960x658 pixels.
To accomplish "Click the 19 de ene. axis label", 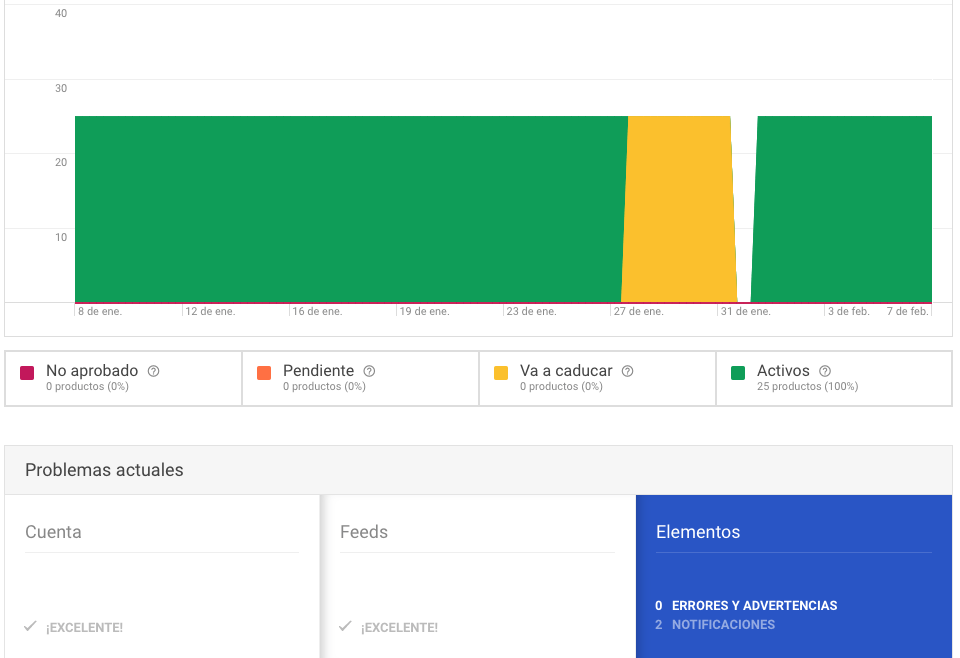I will 424,312.
